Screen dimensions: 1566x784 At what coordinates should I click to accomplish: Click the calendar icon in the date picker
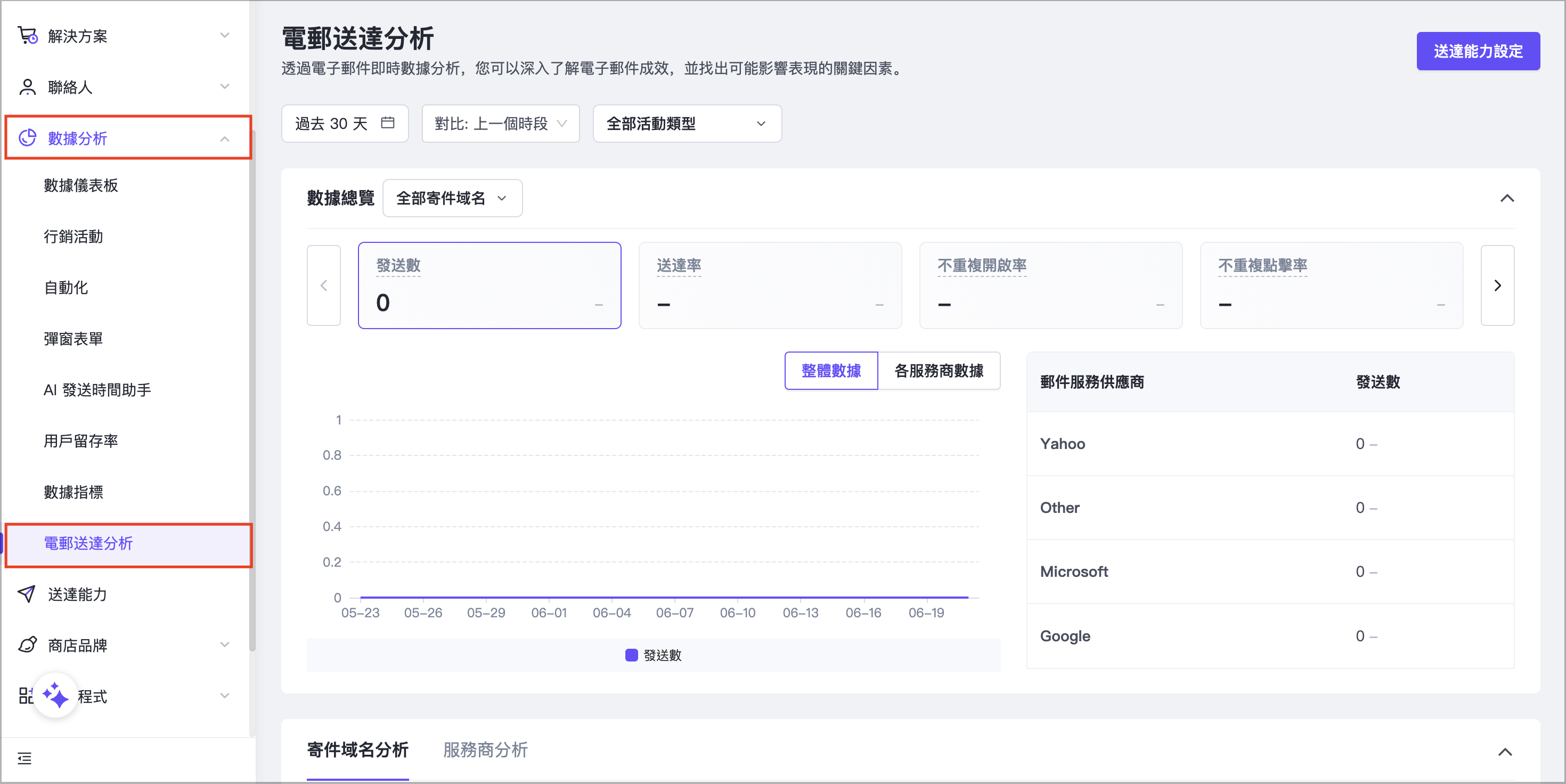click(x=387, y=124)
